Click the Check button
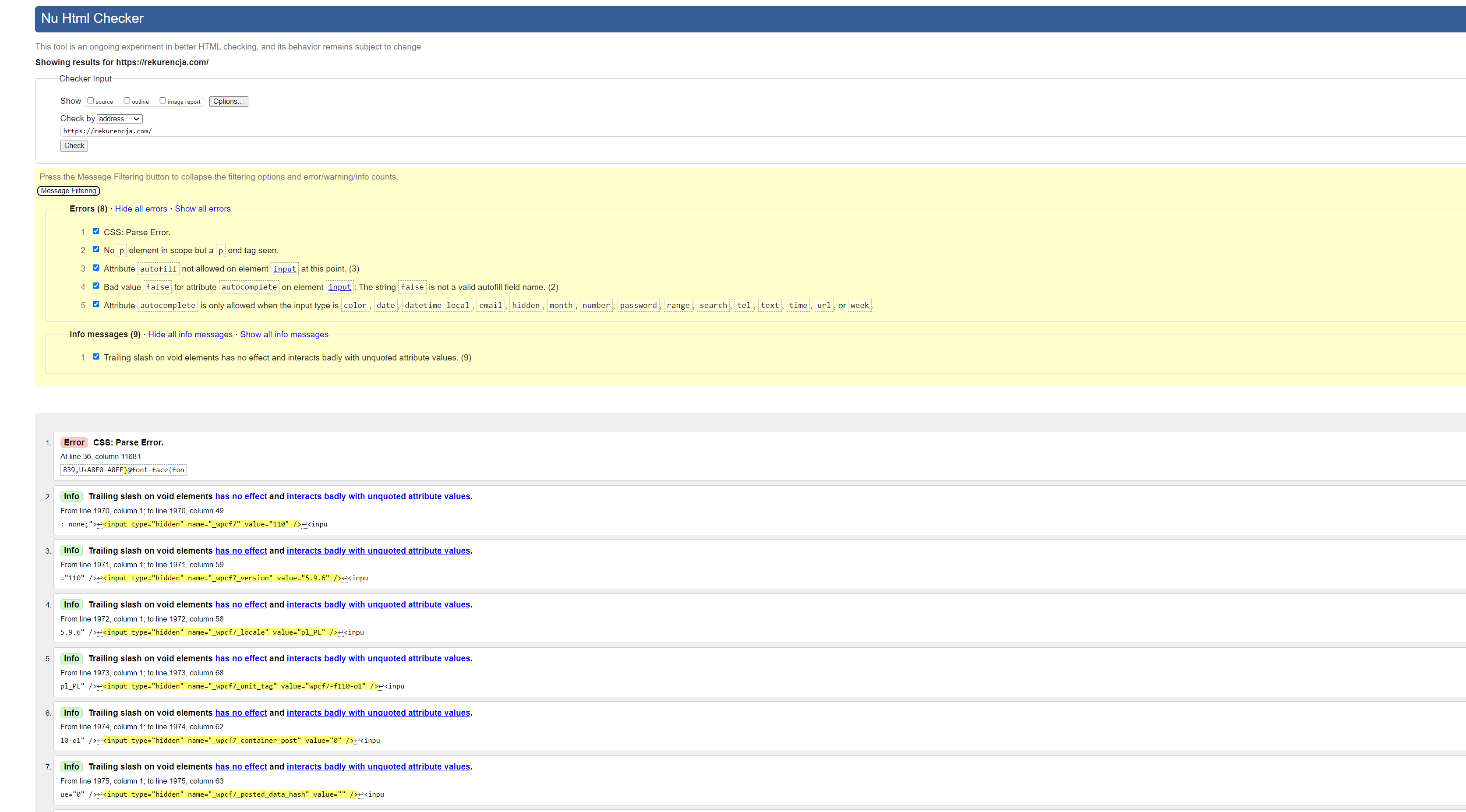Viewport: 1466px width, 812px height. pyautogui.click(x=74, y=146)
